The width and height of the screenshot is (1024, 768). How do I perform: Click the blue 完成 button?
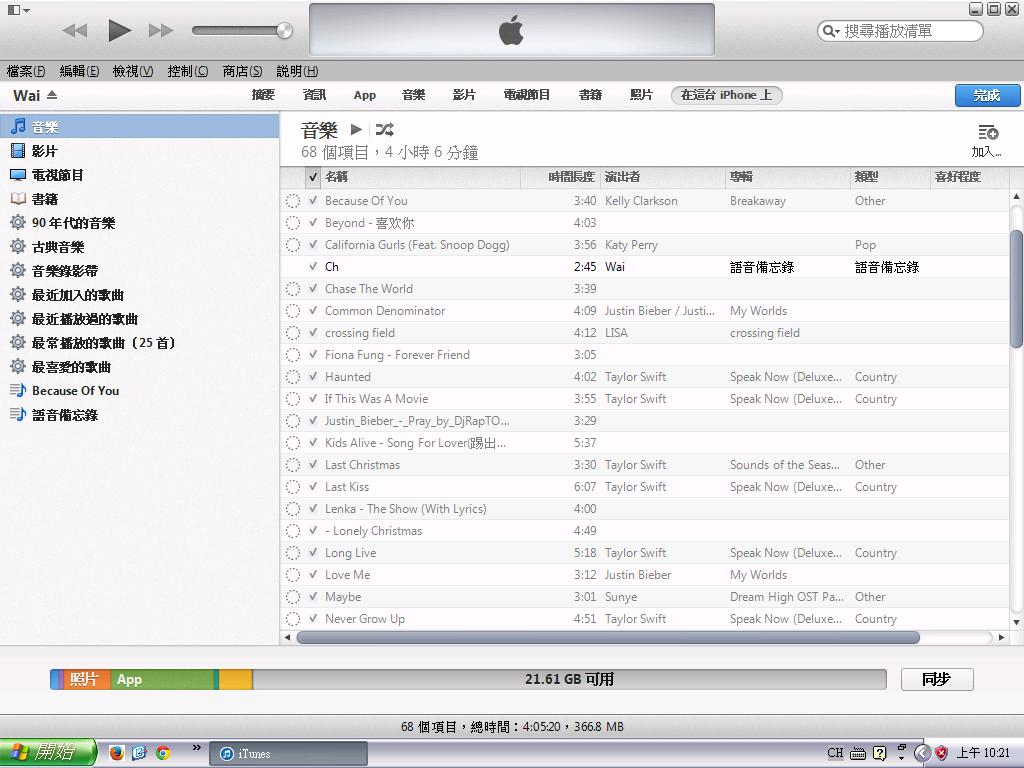click(987, 95)
